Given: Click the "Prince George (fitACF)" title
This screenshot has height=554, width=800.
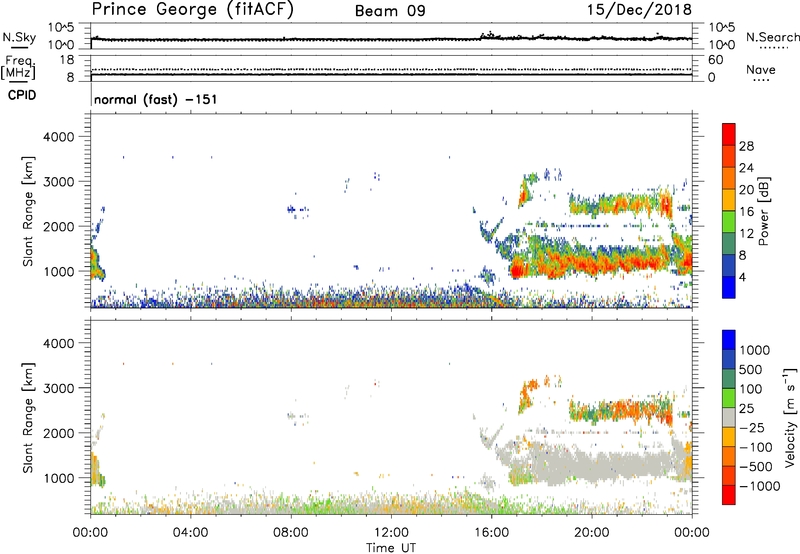Looking at the screenshot, I should tap(192, 10).
